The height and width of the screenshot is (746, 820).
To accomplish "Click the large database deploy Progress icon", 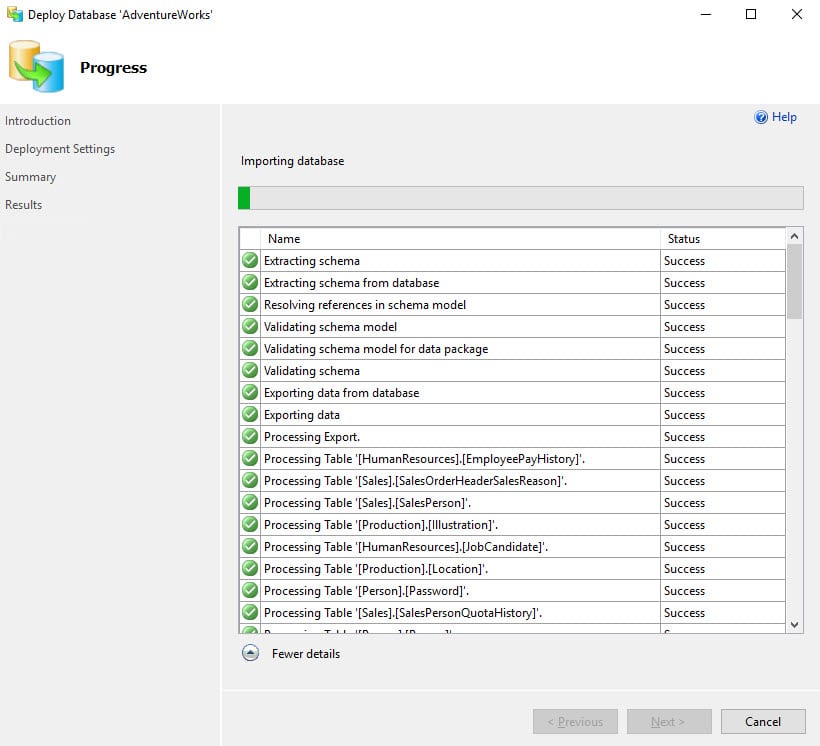I will (x=36, y=66).
